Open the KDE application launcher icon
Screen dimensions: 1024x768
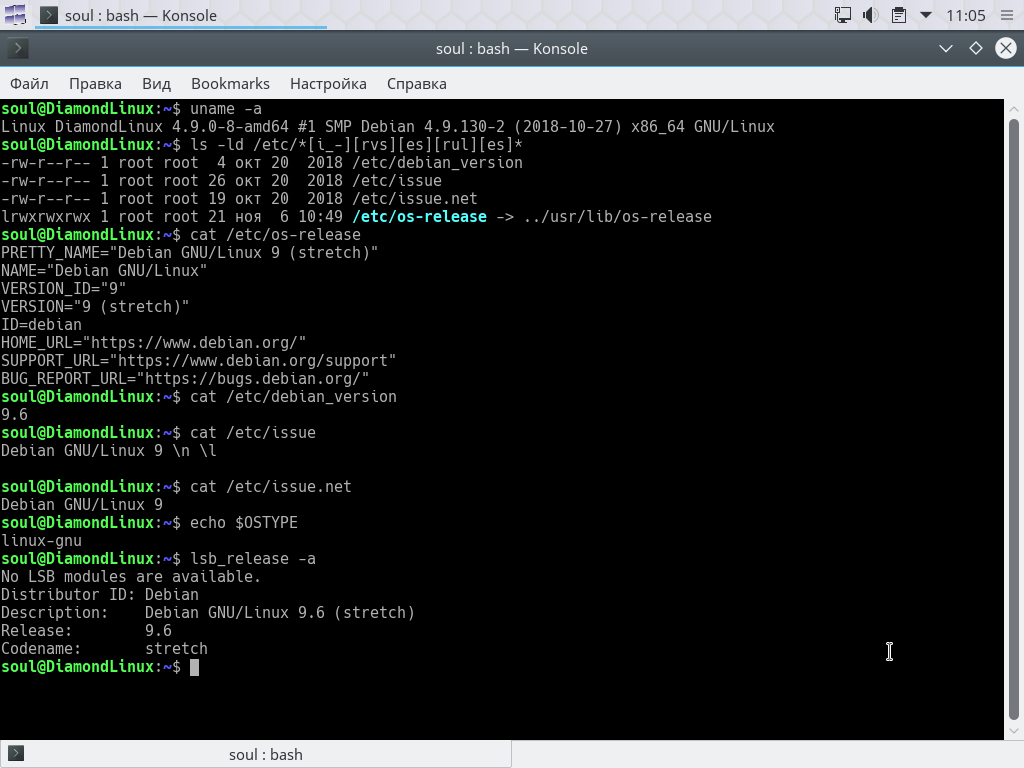click(x=14, y=14)
